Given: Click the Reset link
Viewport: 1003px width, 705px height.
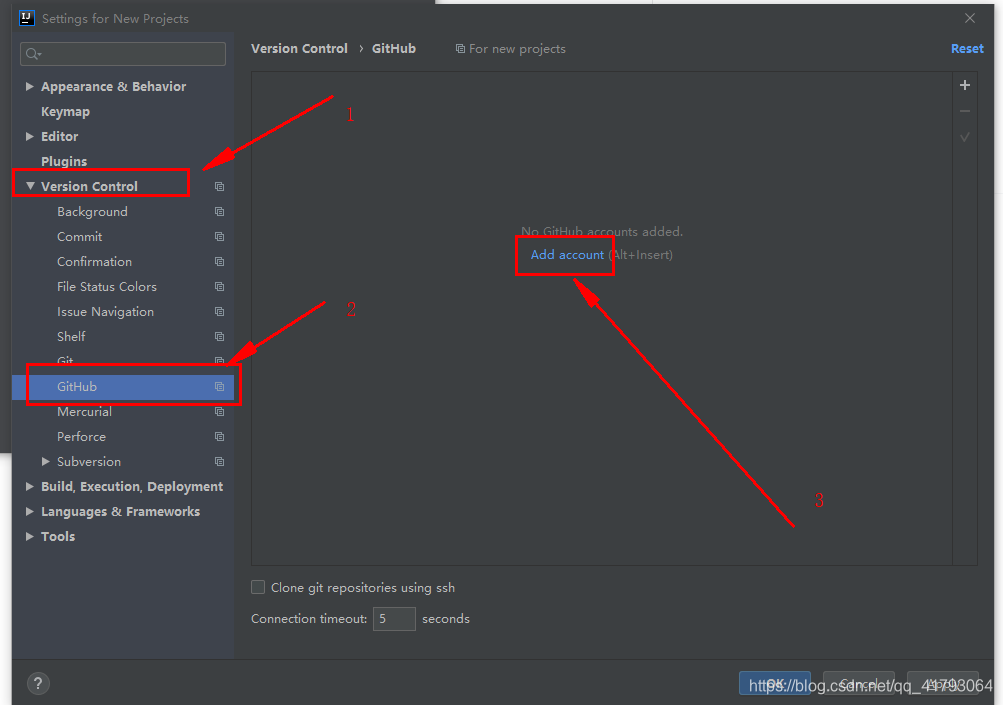Looking at the screenshot, I should click(x=967, y=49).
